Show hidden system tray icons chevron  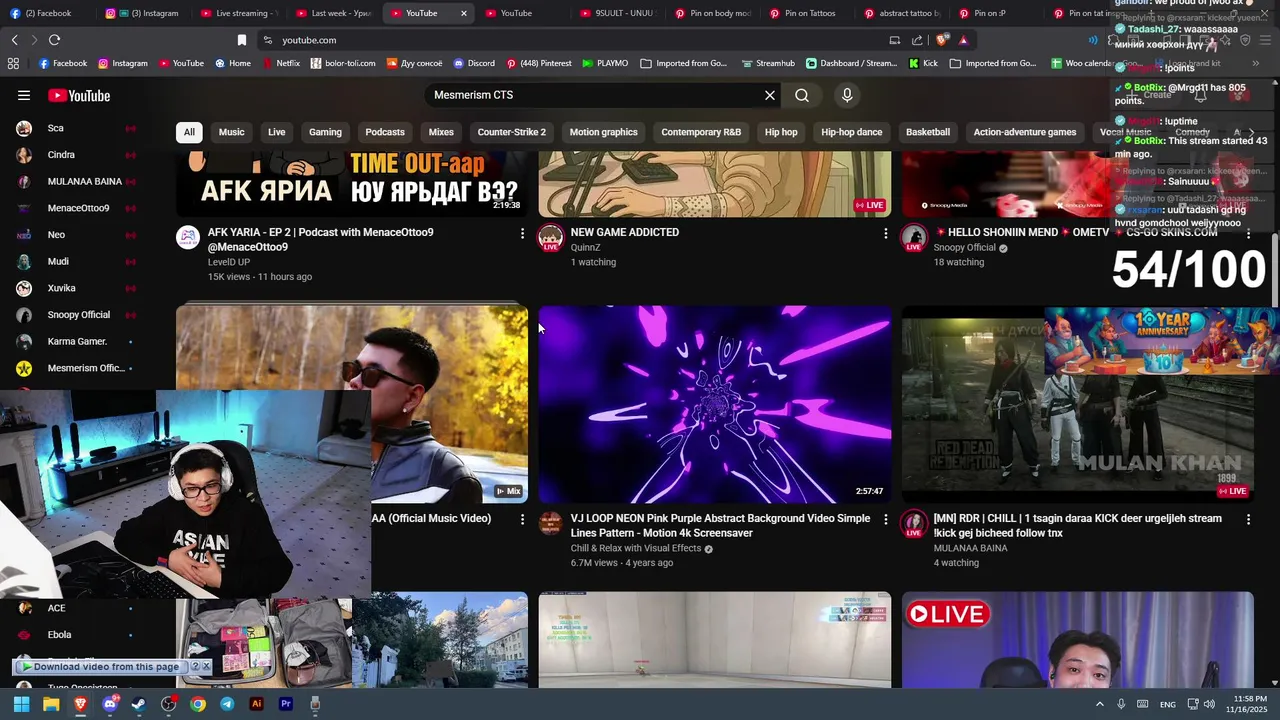[1100, 704]
